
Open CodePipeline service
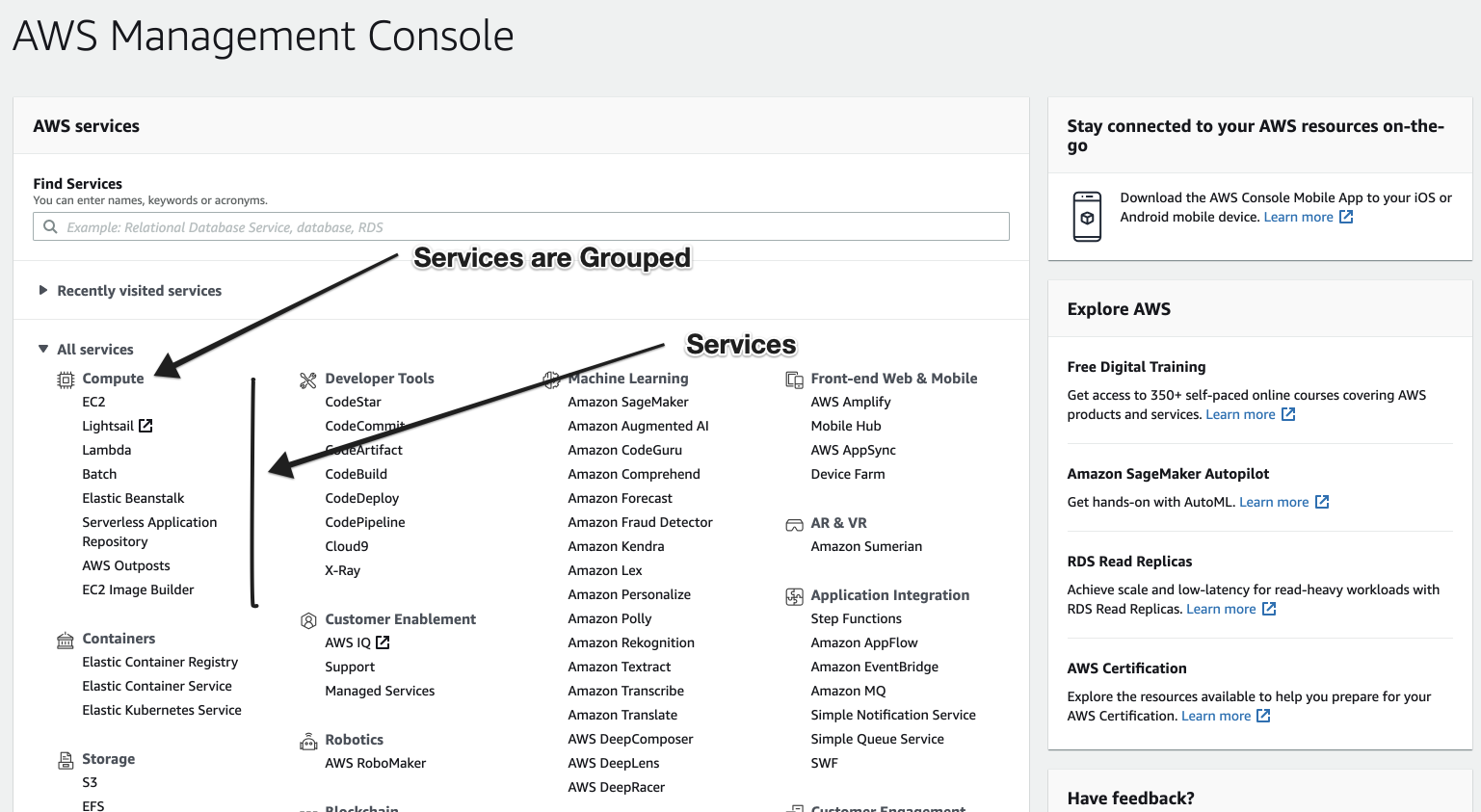(365, 522)
